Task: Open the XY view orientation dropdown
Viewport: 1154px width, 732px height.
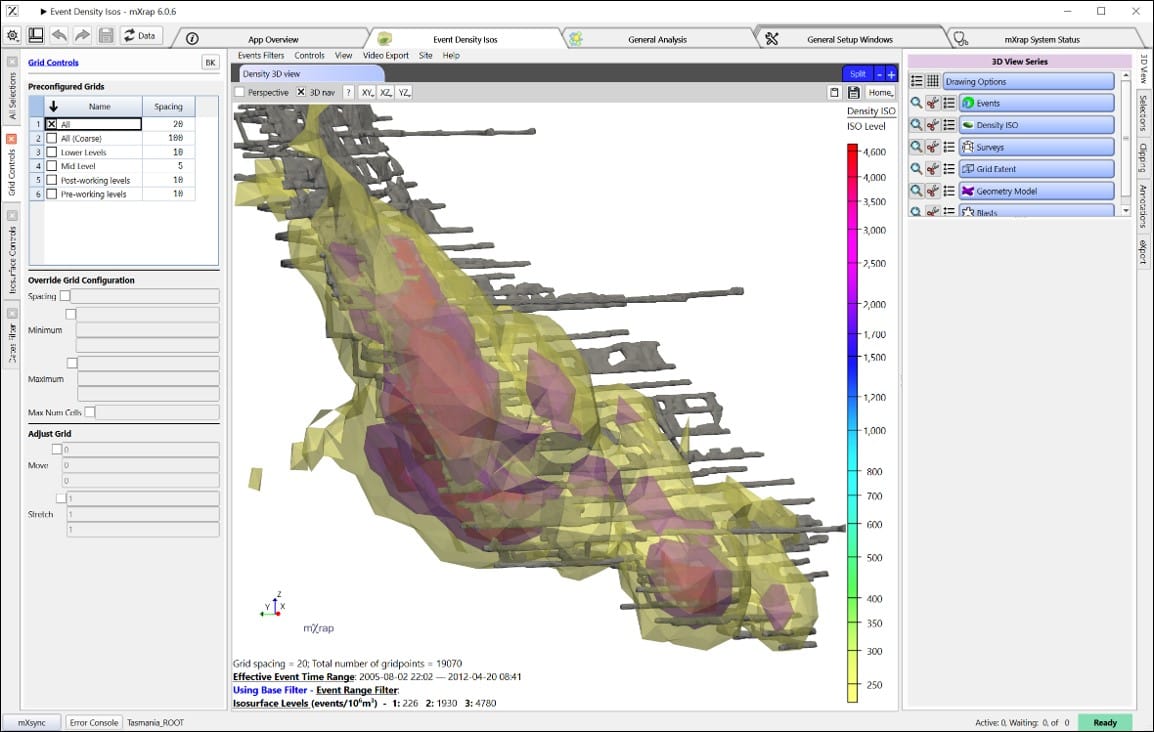Action: (x=365, y=92)
